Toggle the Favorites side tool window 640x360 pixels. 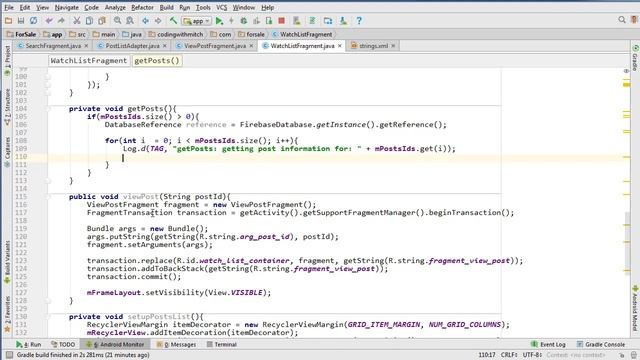click(x=7, y=314)
